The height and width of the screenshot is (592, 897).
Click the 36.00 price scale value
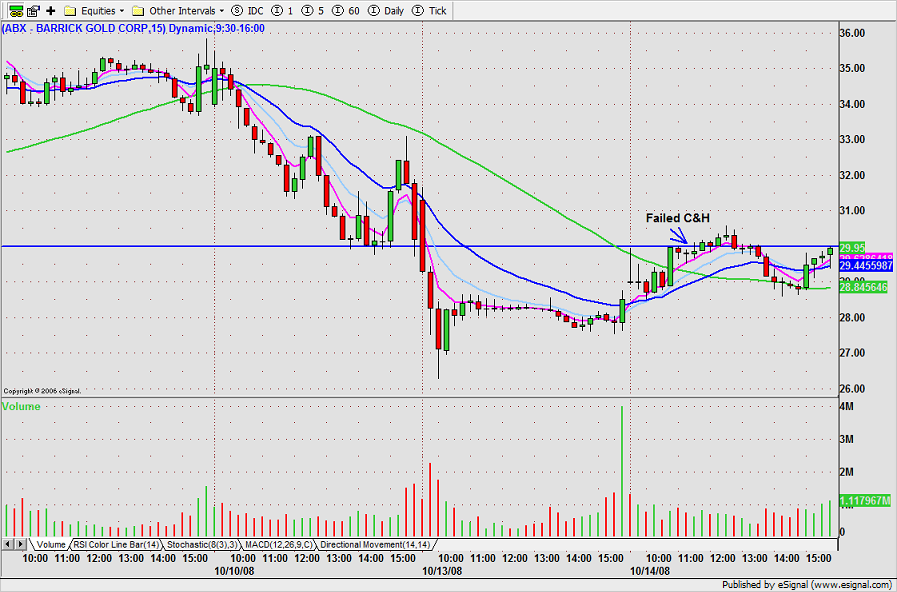click(852, 33)
